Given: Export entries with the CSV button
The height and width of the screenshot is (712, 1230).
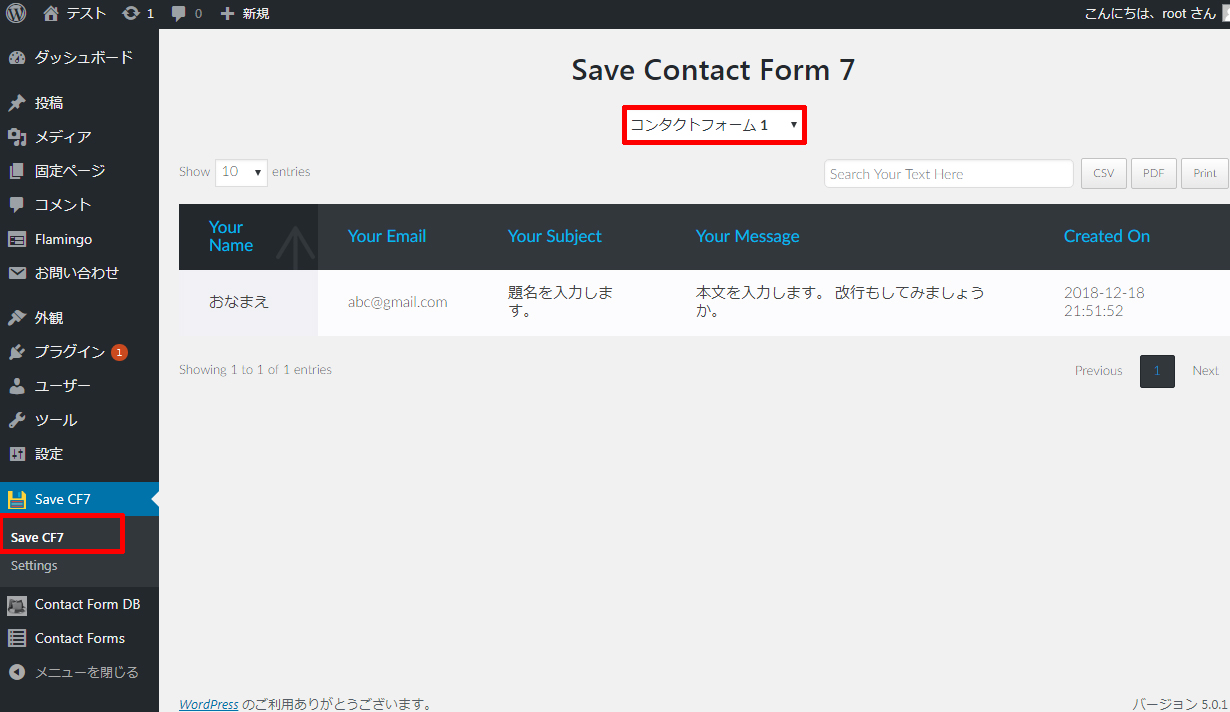Looking at the screenshot, I should (x=1103, y=173).
